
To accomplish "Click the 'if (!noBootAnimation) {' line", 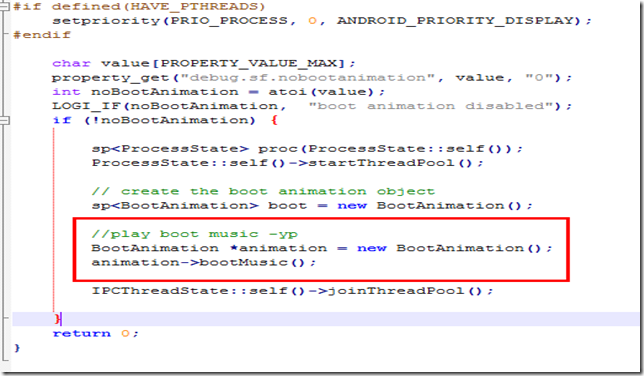I will 166,120.
